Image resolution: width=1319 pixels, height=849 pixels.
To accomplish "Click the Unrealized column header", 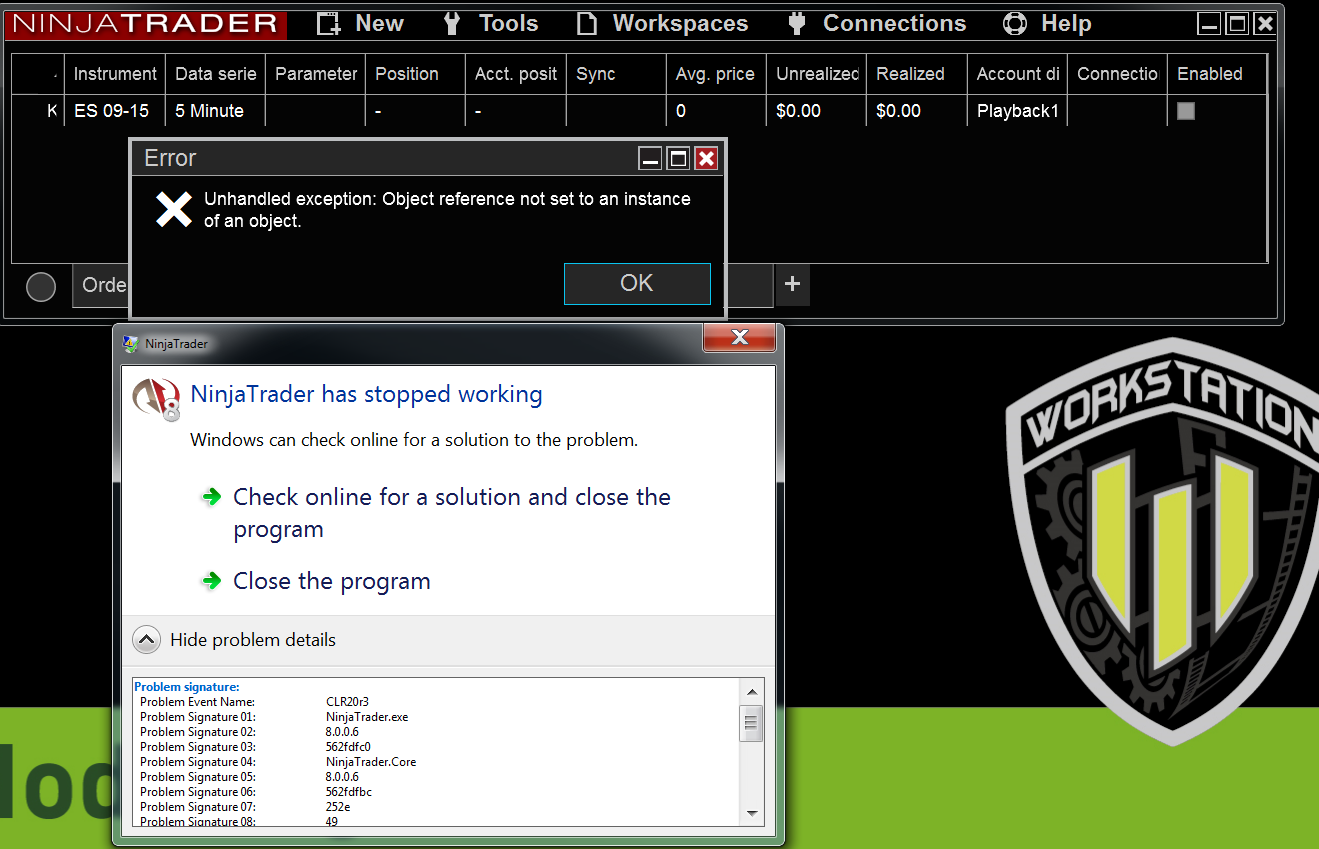I will coord(817,74).
